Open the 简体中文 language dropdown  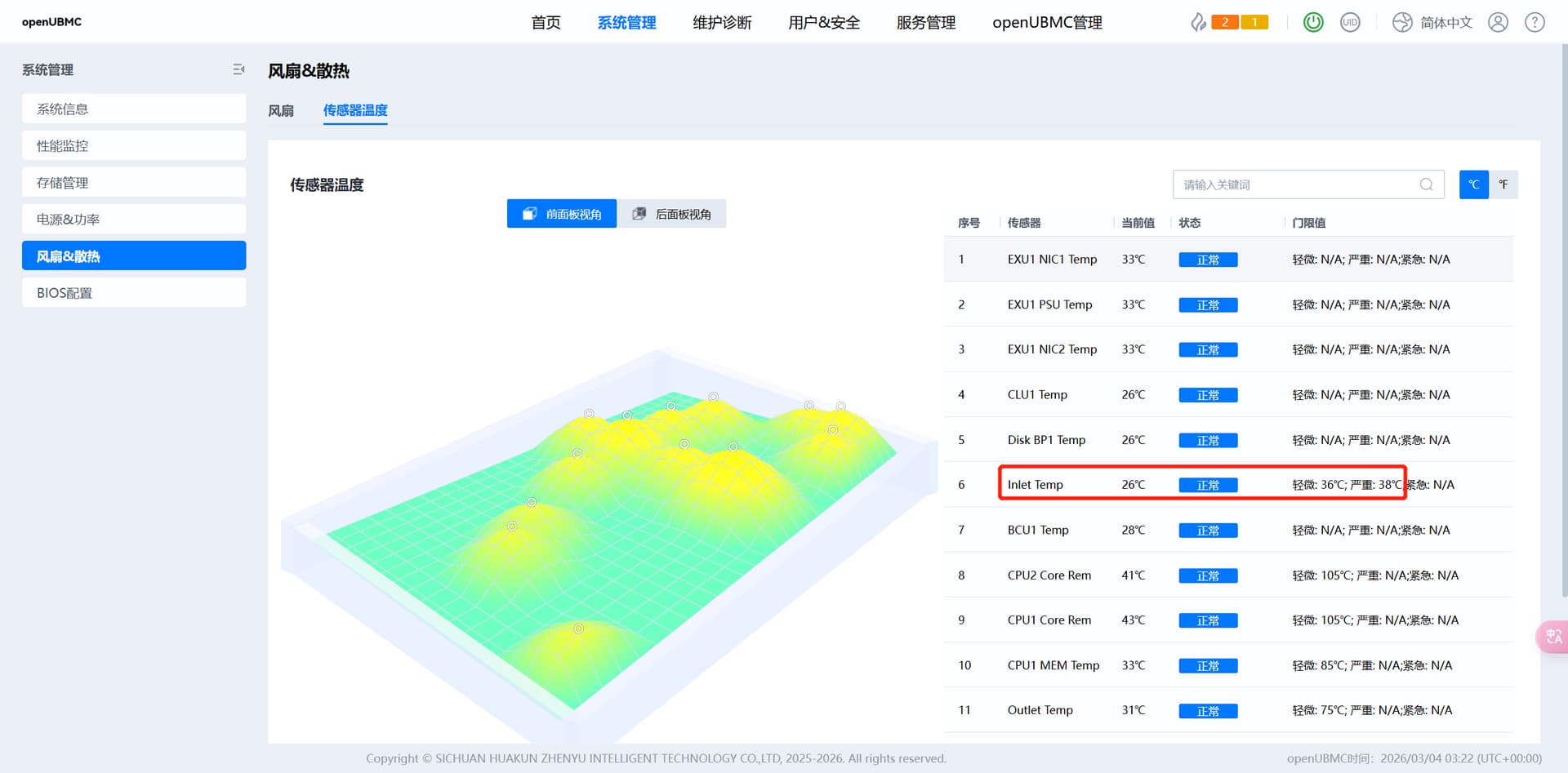[1433, 22]
